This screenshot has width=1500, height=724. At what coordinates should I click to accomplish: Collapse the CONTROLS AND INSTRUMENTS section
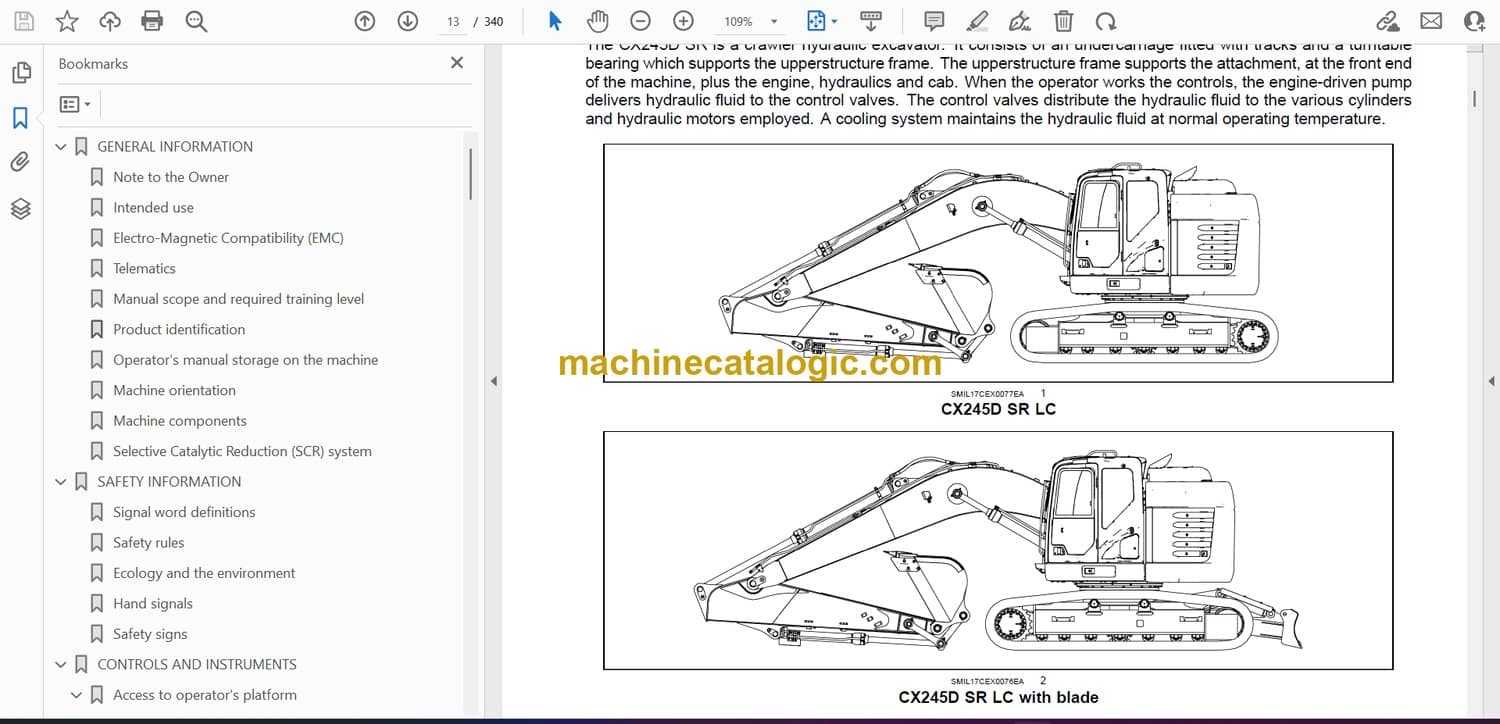[61, 665]
